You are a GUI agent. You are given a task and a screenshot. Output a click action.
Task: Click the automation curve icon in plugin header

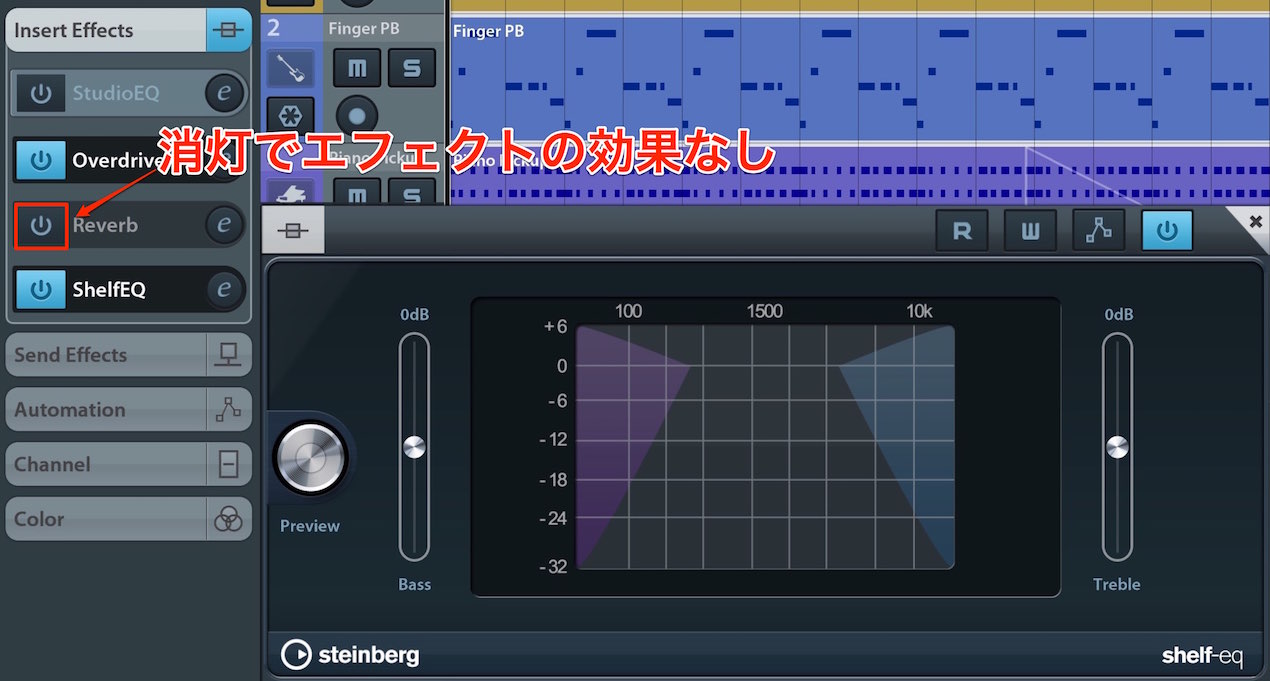[x=1099, y=231]
